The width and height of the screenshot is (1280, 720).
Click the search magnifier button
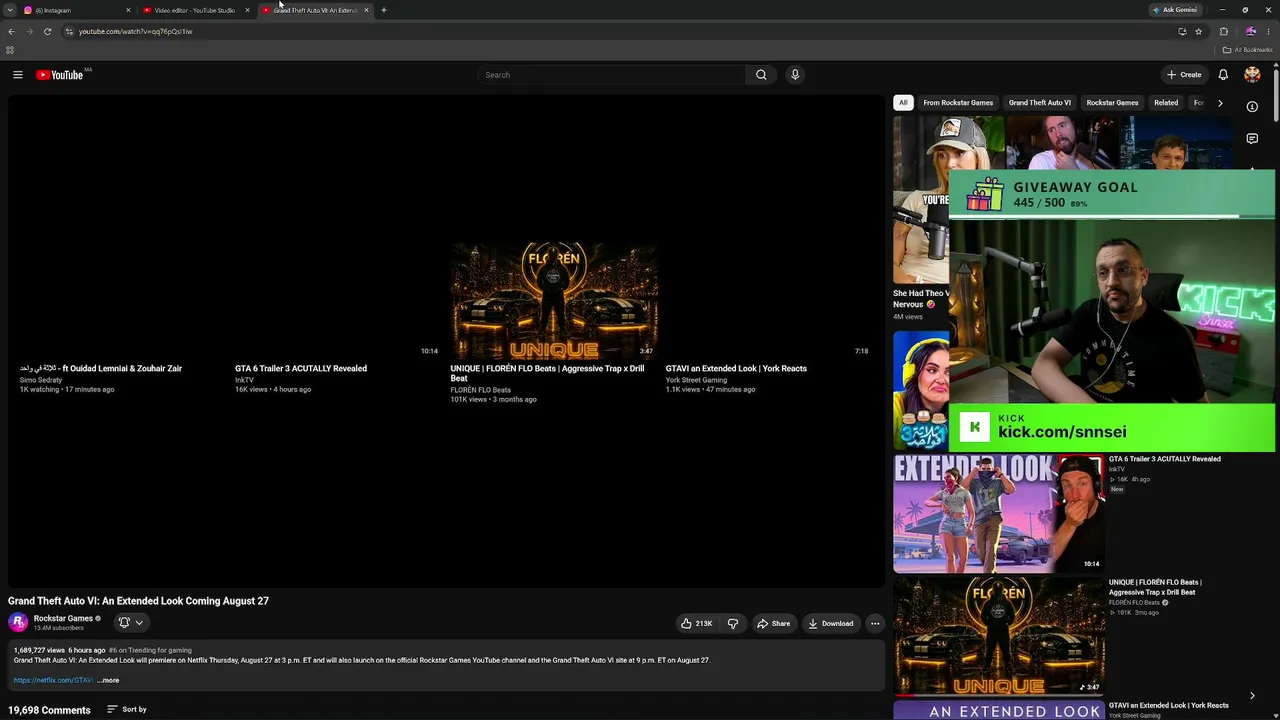(x=761, y=75)
